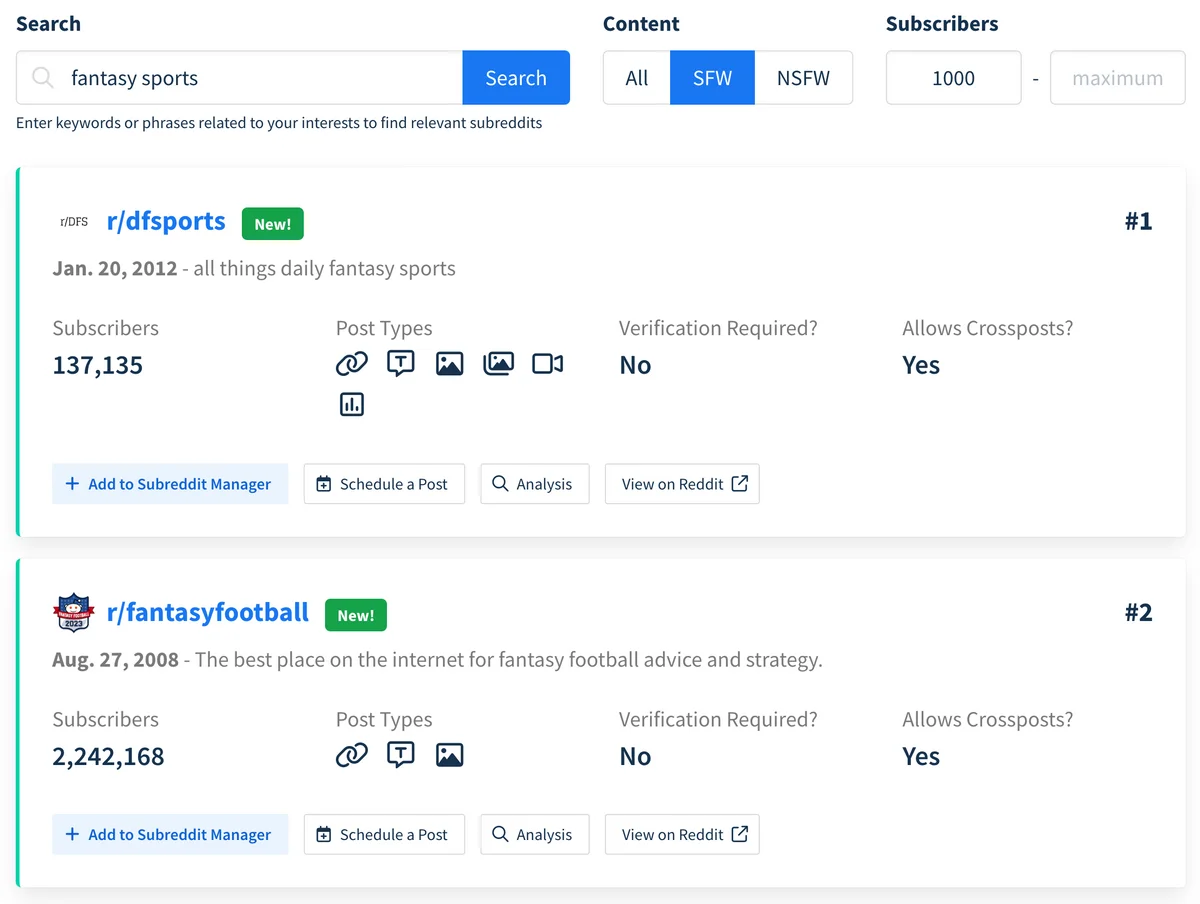Select the poll post type icon for r/dfsports

pos(352,404)
